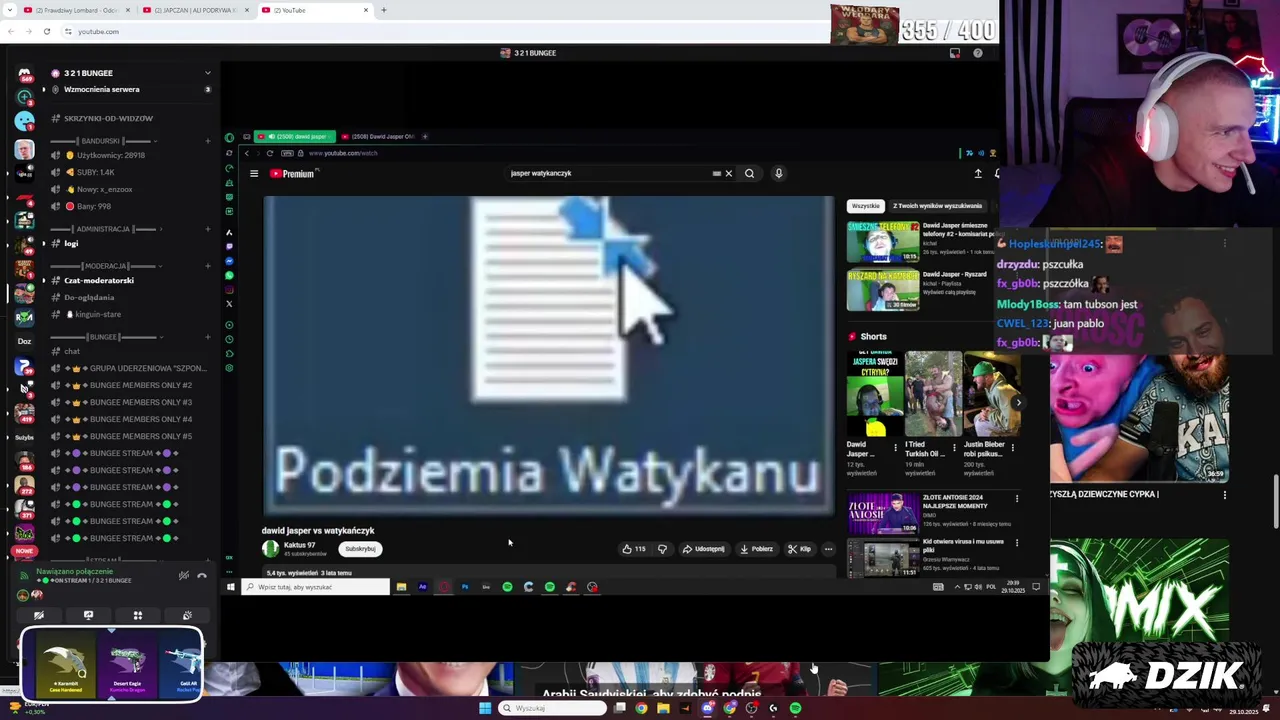Open Spotify from the Windows taskbar
Screen dimensions: 1280x720
coord(796,708)
